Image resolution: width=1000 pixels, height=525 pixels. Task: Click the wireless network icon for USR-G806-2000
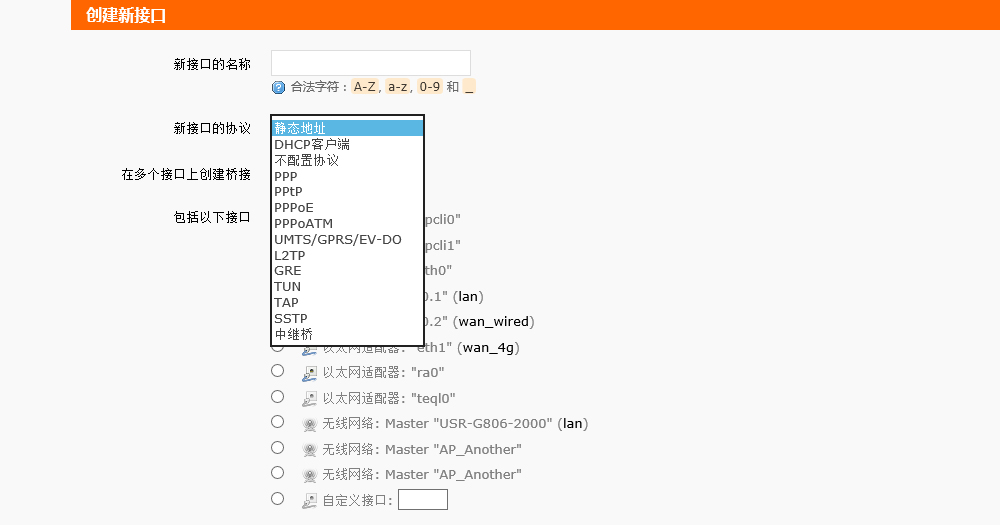(310, 424)
